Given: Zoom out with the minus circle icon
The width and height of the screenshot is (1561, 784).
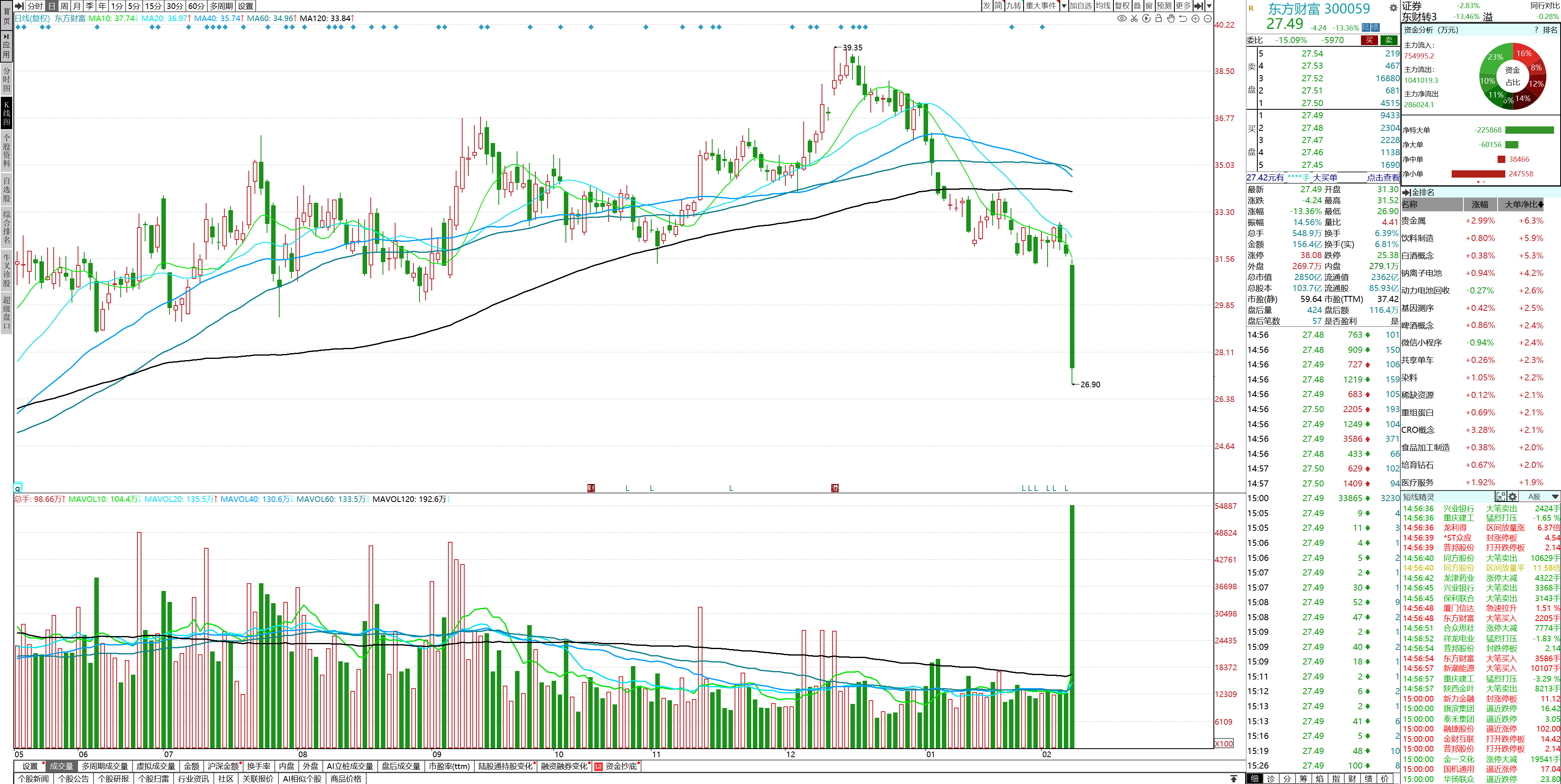Looking at the screenshot, I should 1207,19.
